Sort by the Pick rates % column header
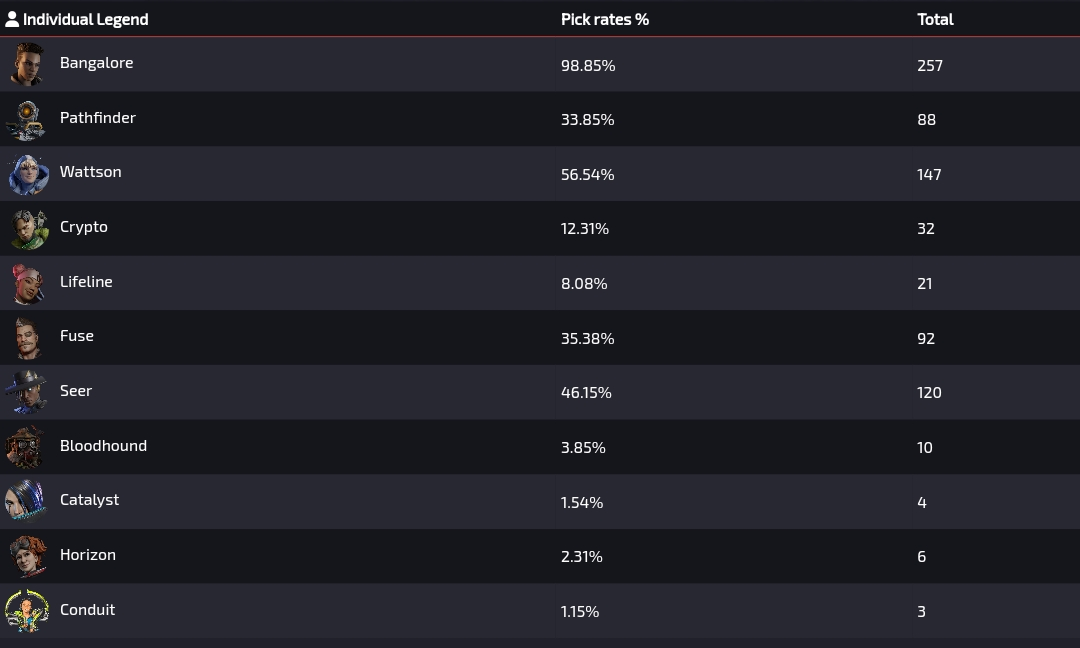The image size is (1080, 648). coord(605,19)
